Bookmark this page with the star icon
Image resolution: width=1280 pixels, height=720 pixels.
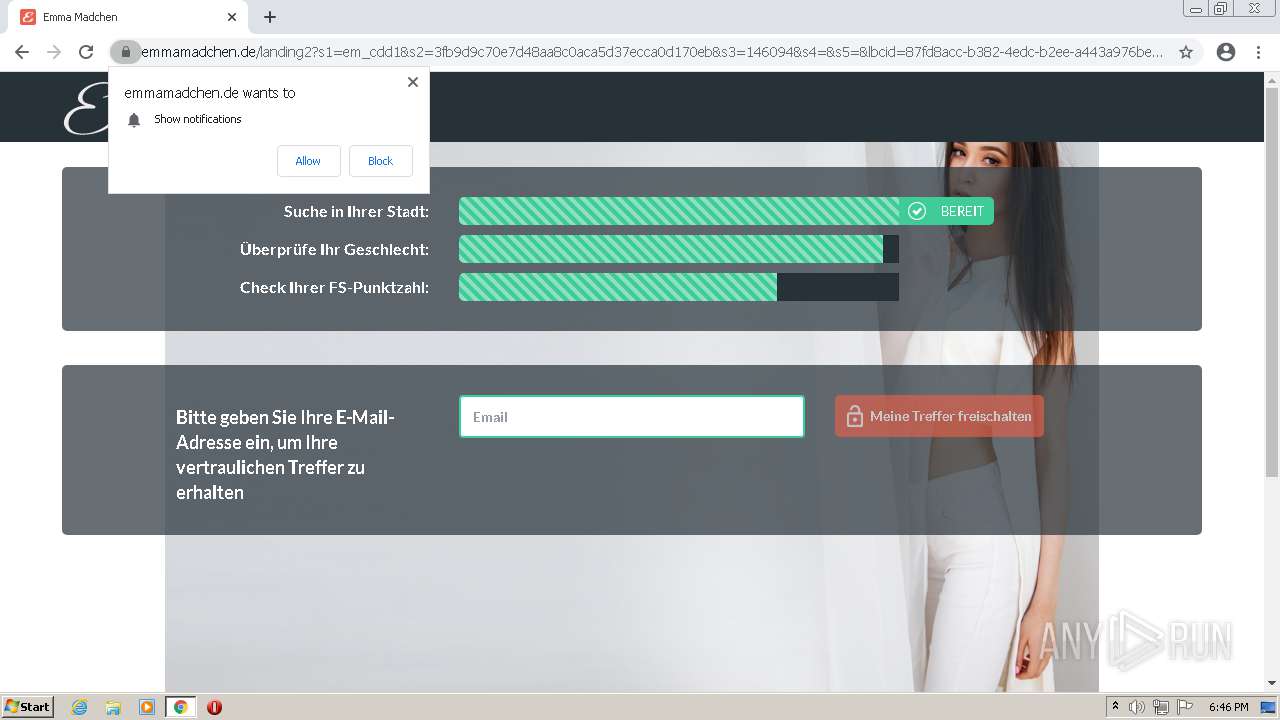1186,52
